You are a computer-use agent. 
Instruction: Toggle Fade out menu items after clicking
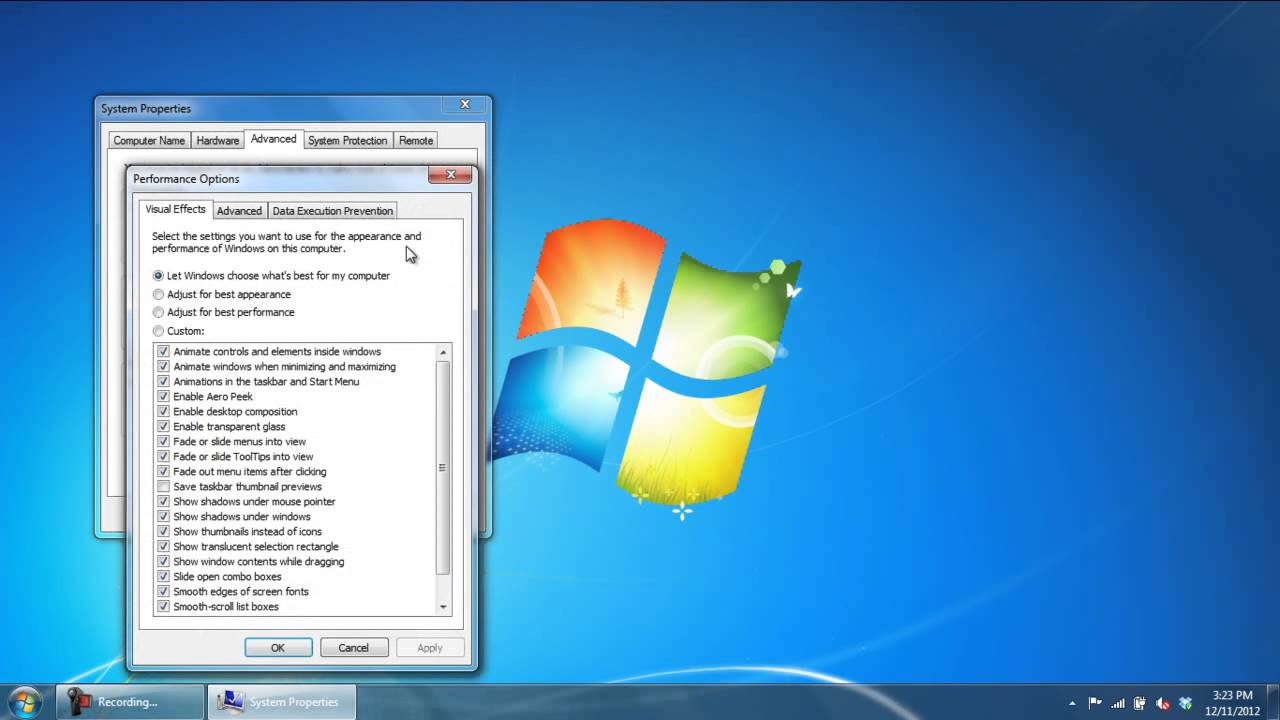[164, 472]
